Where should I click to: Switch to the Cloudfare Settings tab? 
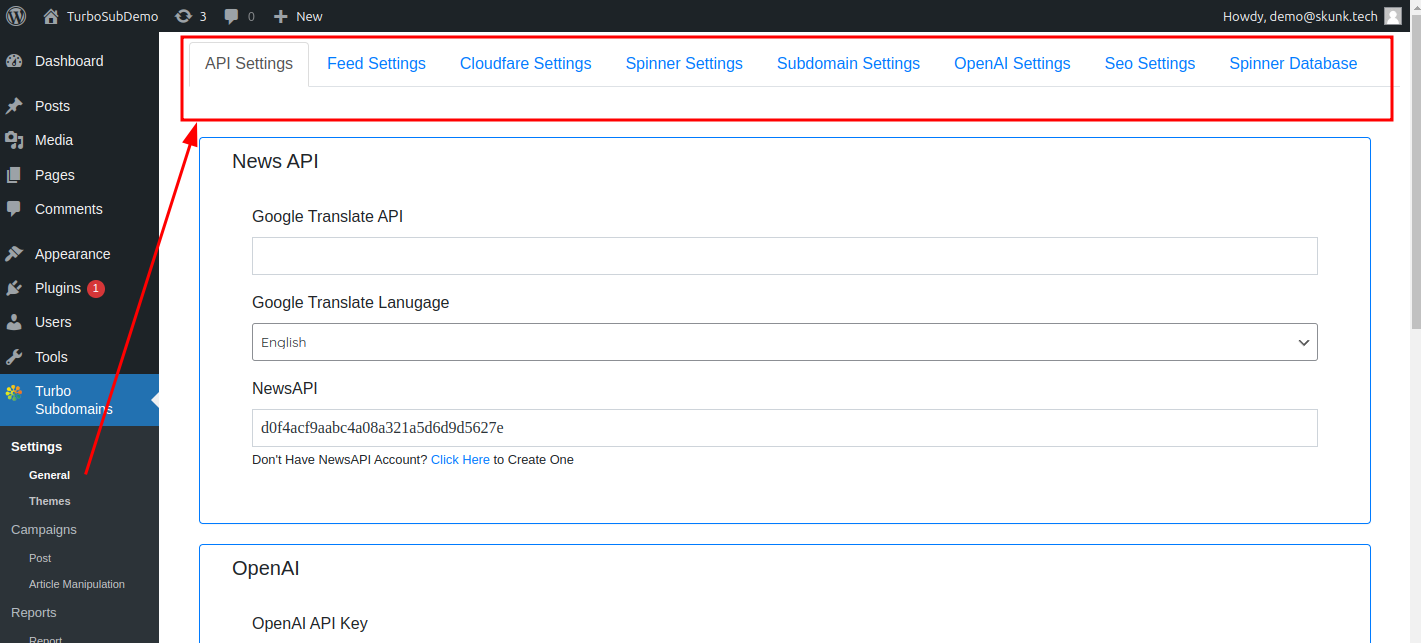click(525, 63)
